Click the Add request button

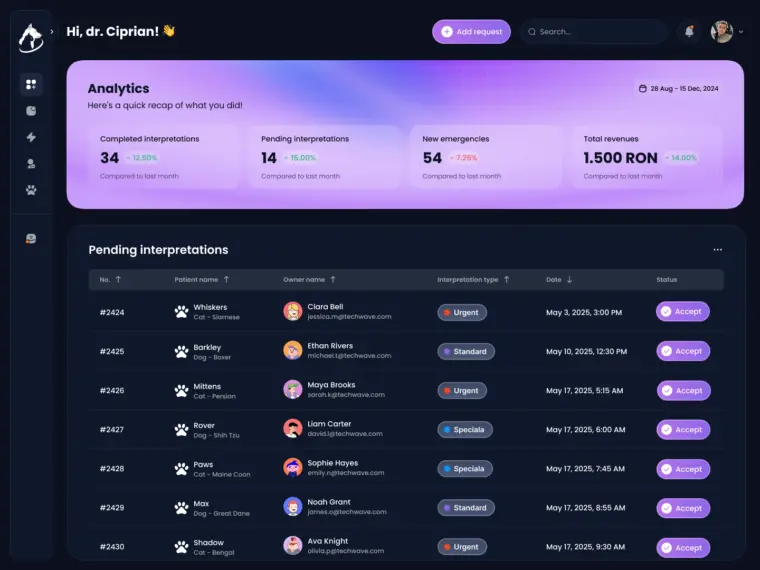pyautogui.click(x=471, y=32)
